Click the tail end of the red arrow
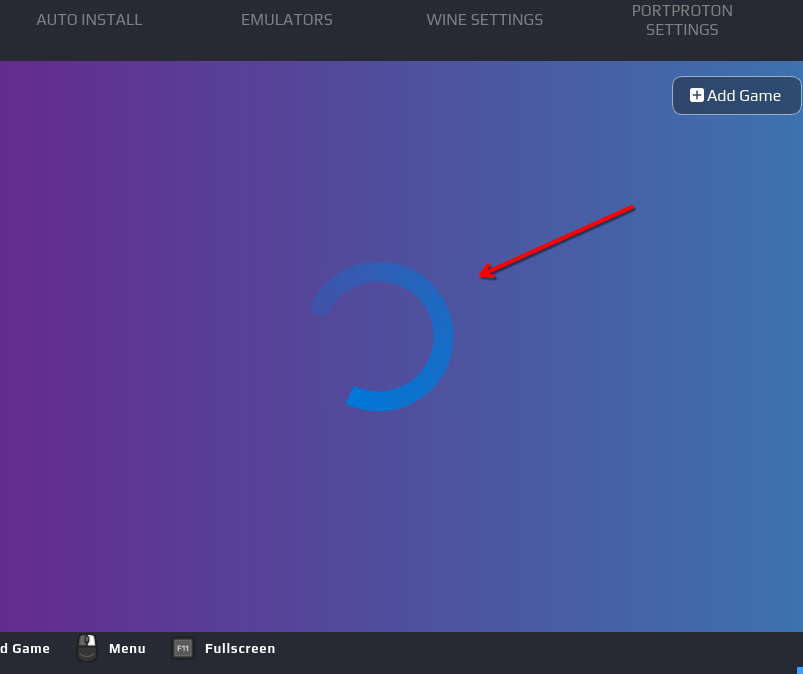 point(631,208)
